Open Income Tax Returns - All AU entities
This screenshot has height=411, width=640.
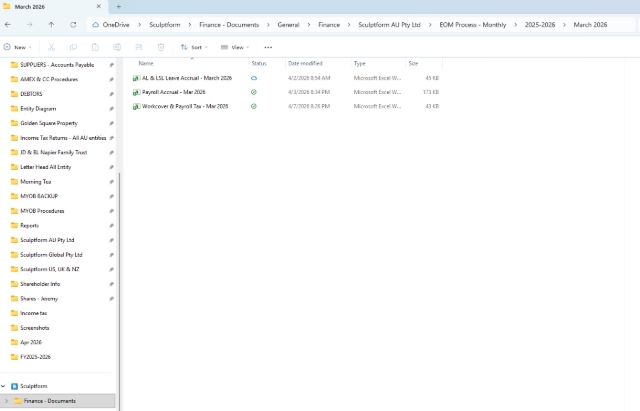click(x=63, y=138)
